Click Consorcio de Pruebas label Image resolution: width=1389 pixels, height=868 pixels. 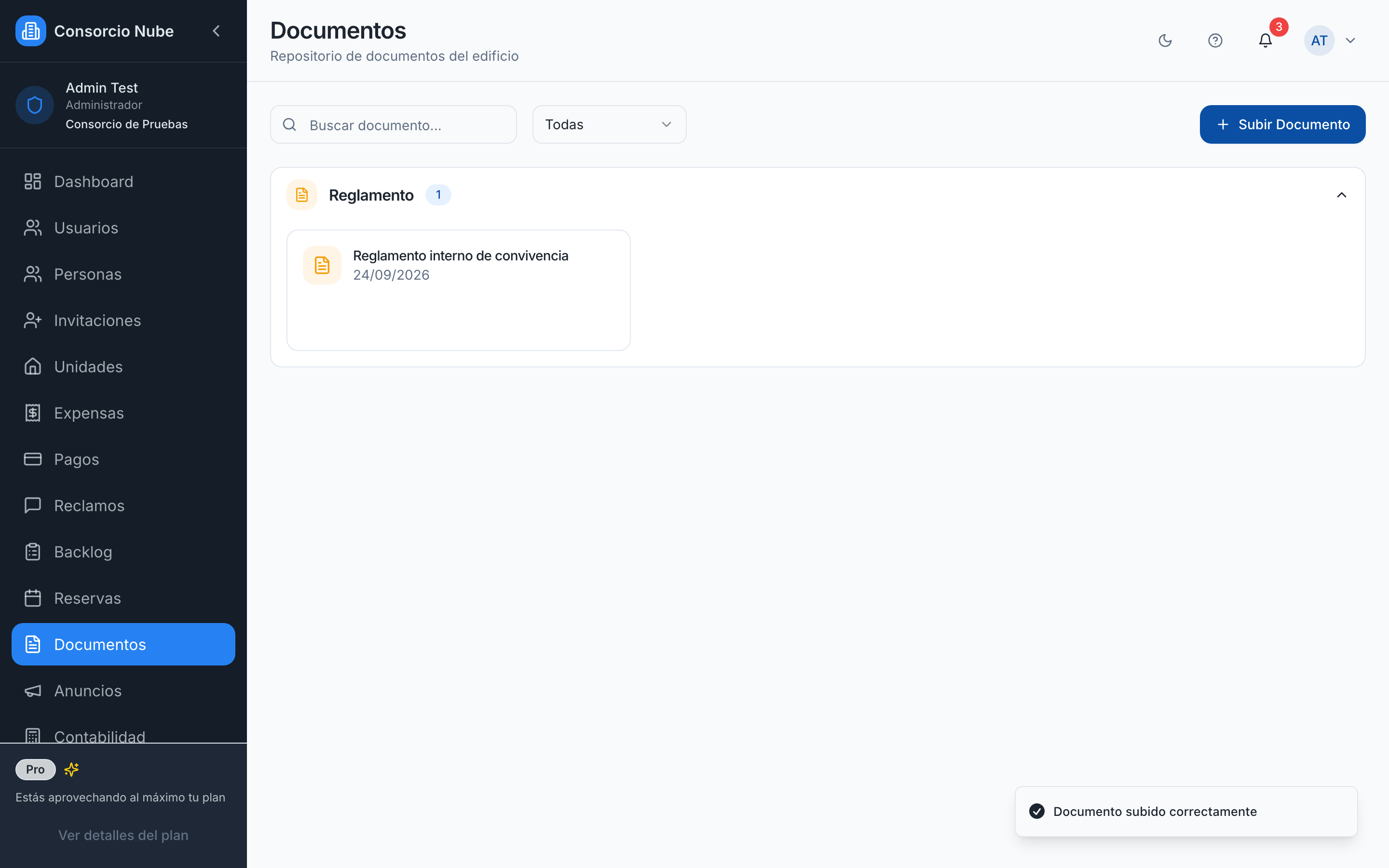pos(126,124)
